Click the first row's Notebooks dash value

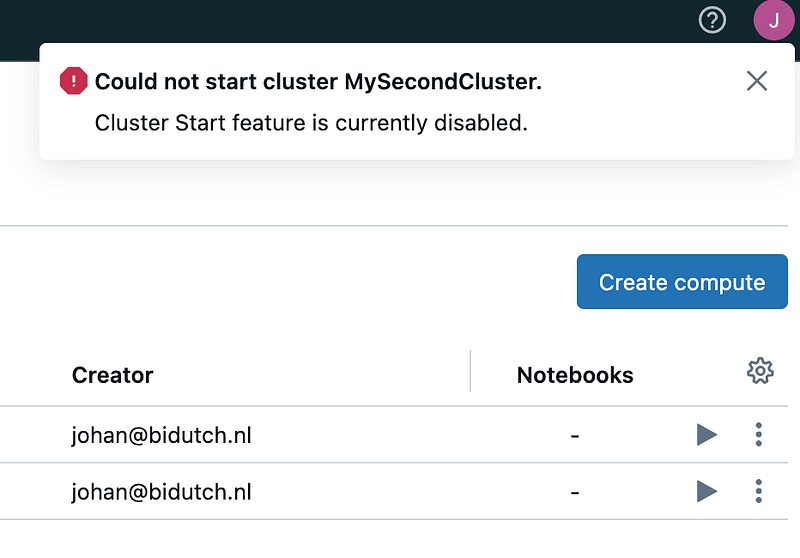[575, 436]
